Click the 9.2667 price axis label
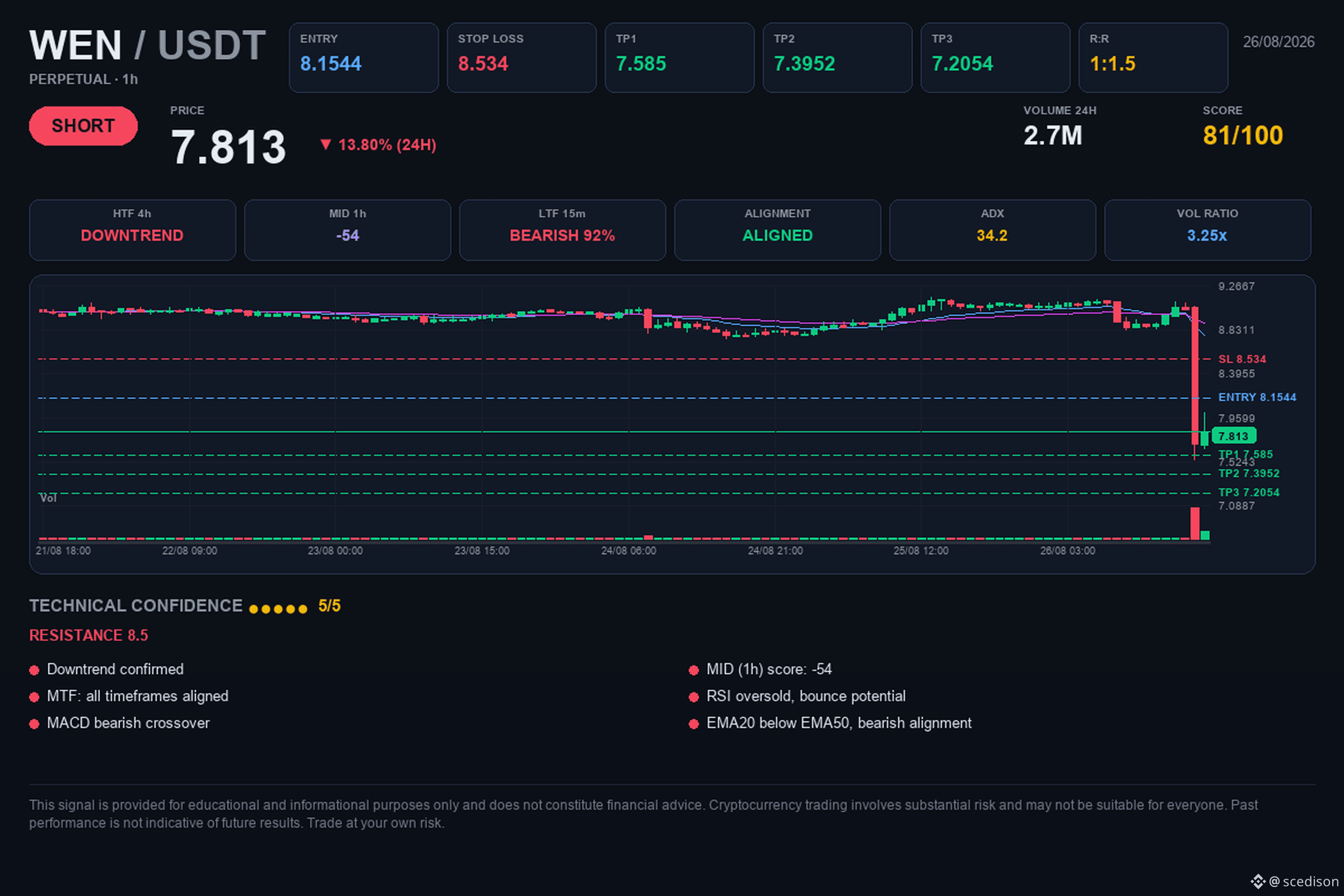This screenshot has height=896, width=1344. 1236,286
